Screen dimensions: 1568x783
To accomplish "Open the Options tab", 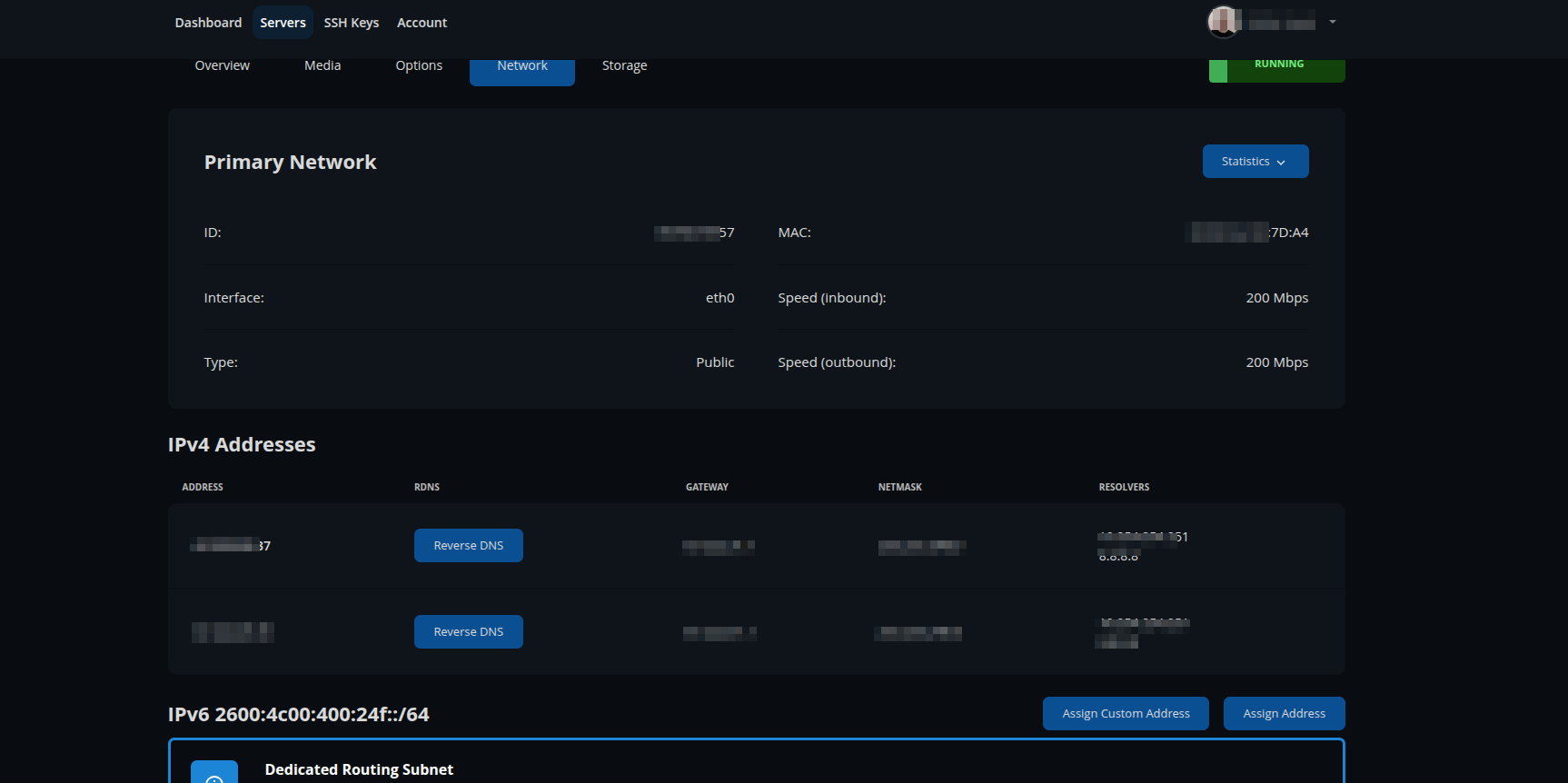I will (419, 65).
